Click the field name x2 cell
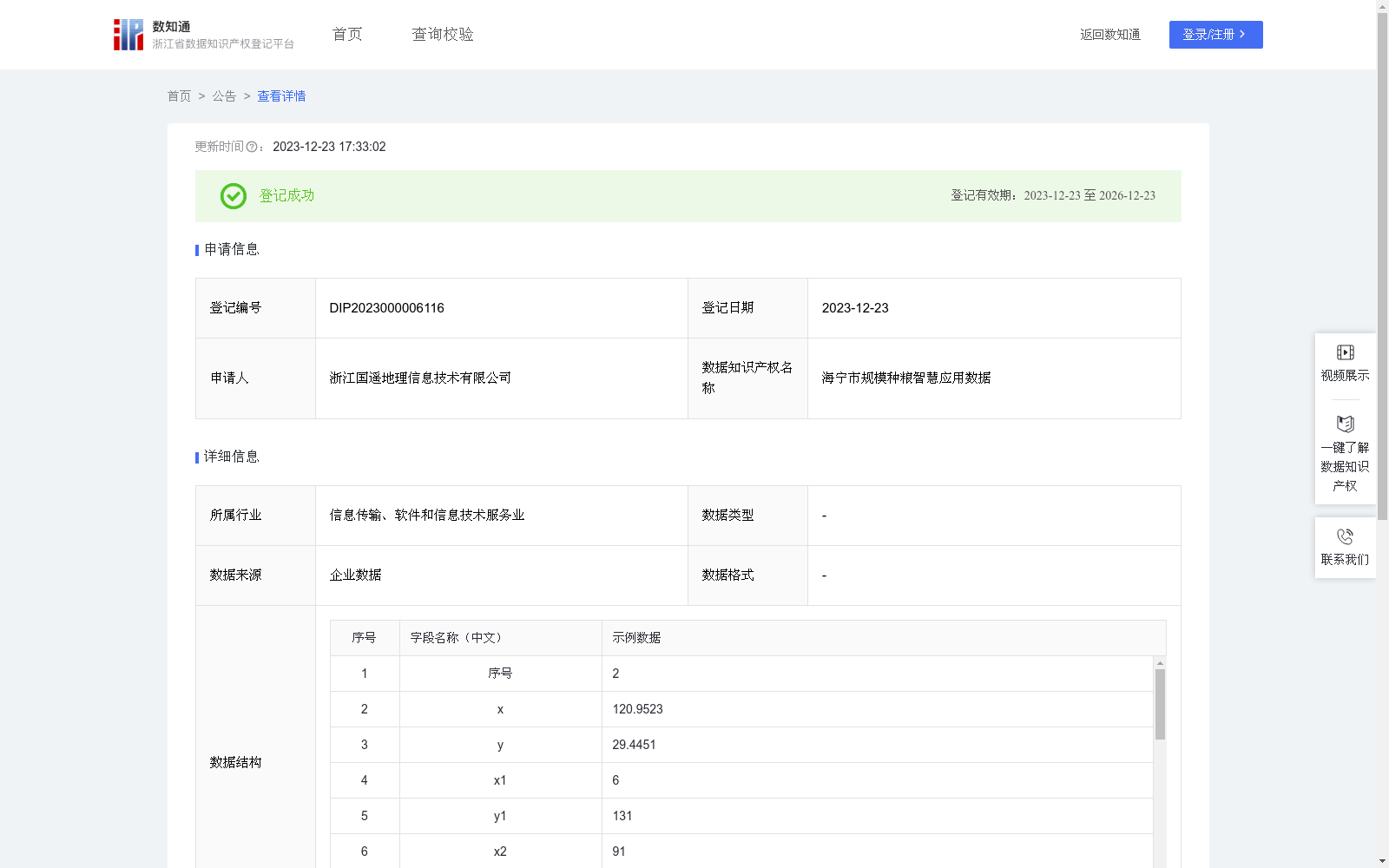 tap(500, 852)
